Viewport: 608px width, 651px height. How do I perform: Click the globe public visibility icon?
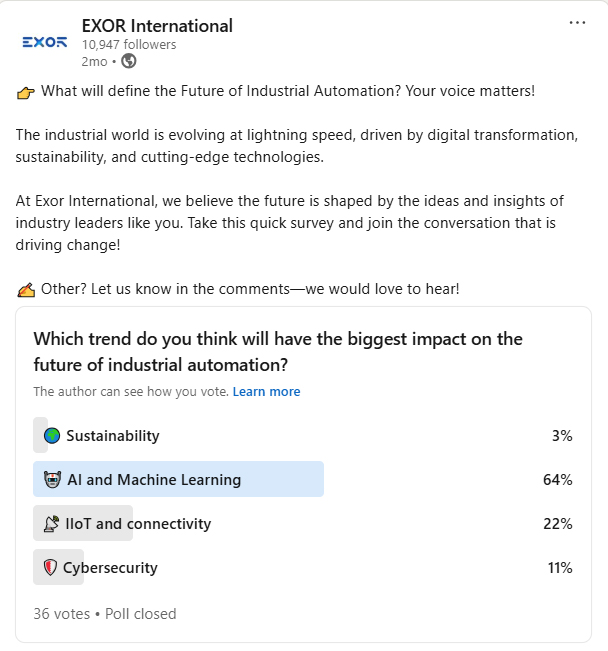coord(128,61)
